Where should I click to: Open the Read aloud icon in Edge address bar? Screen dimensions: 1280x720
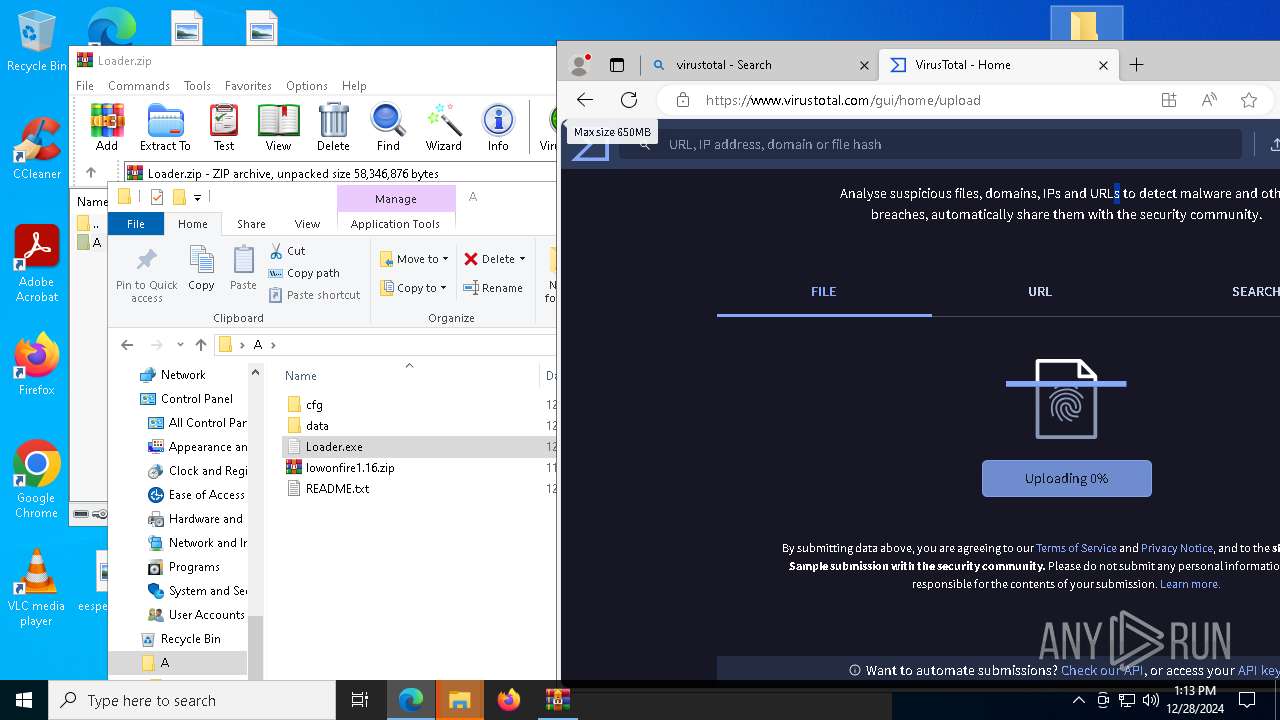(x=1209, y=100)
